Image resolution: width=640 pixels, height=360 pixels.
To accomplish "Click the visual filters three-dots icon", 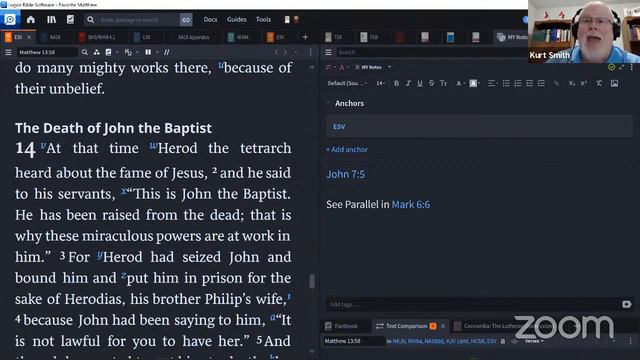I will (96, 52).
